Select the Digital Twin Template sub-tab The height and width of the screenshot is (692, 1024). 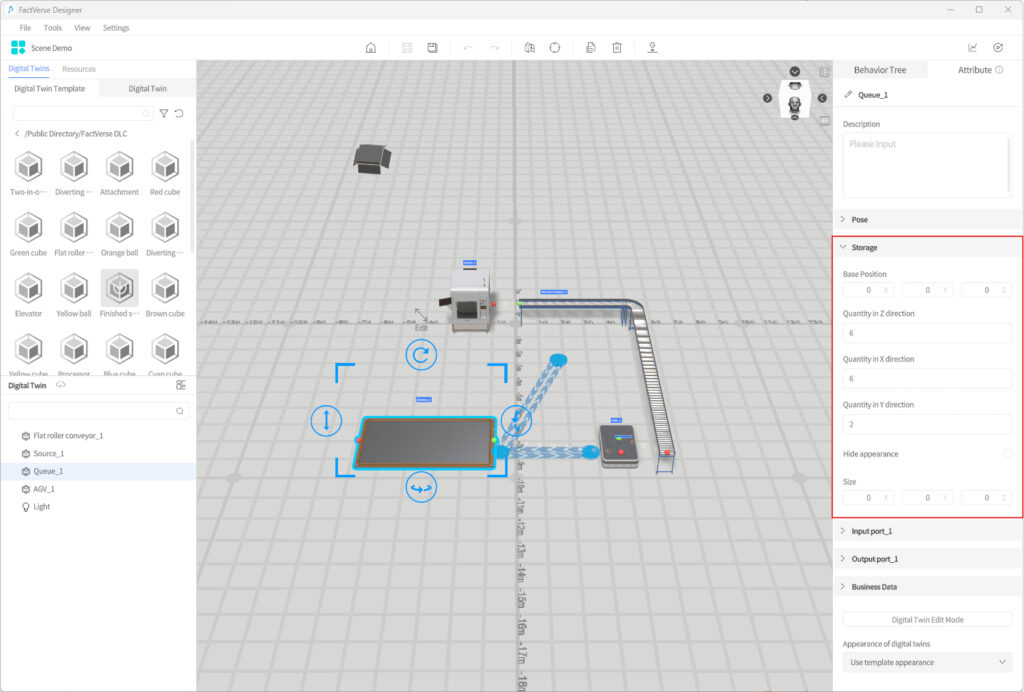tap(50, 88)
